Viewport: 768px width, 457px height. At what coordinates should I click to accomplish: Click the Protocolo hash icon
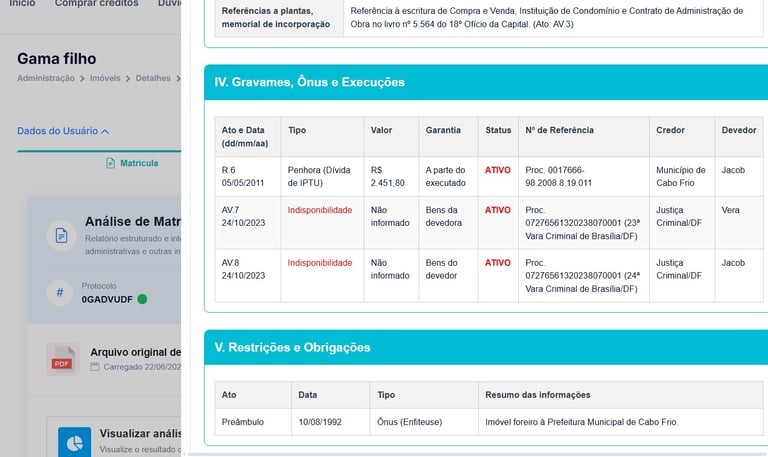click(60, 293)
